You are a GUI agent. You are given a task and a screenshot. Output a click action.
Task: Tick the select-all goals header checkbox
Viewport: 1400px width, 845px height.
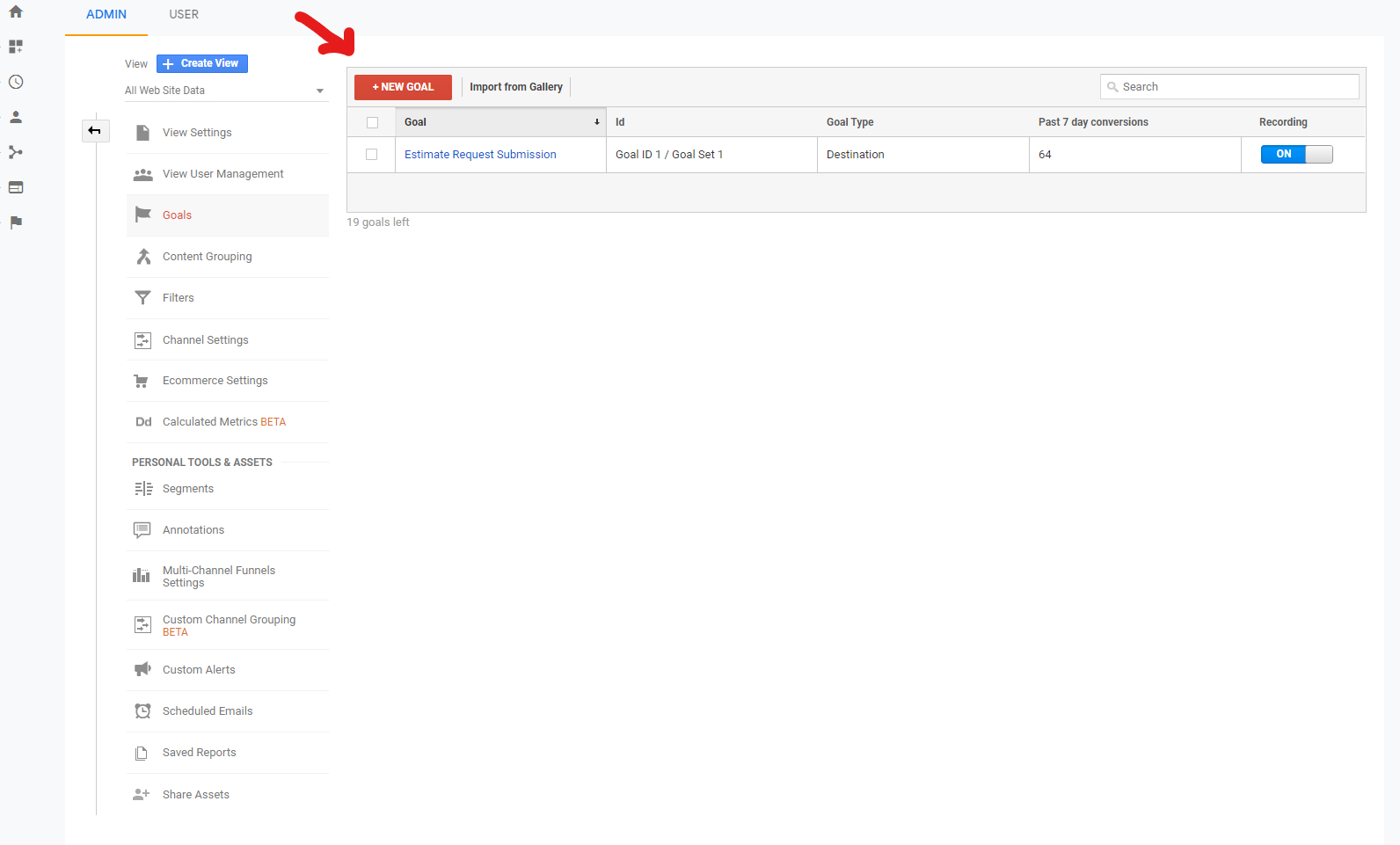(x=372, y=123)
